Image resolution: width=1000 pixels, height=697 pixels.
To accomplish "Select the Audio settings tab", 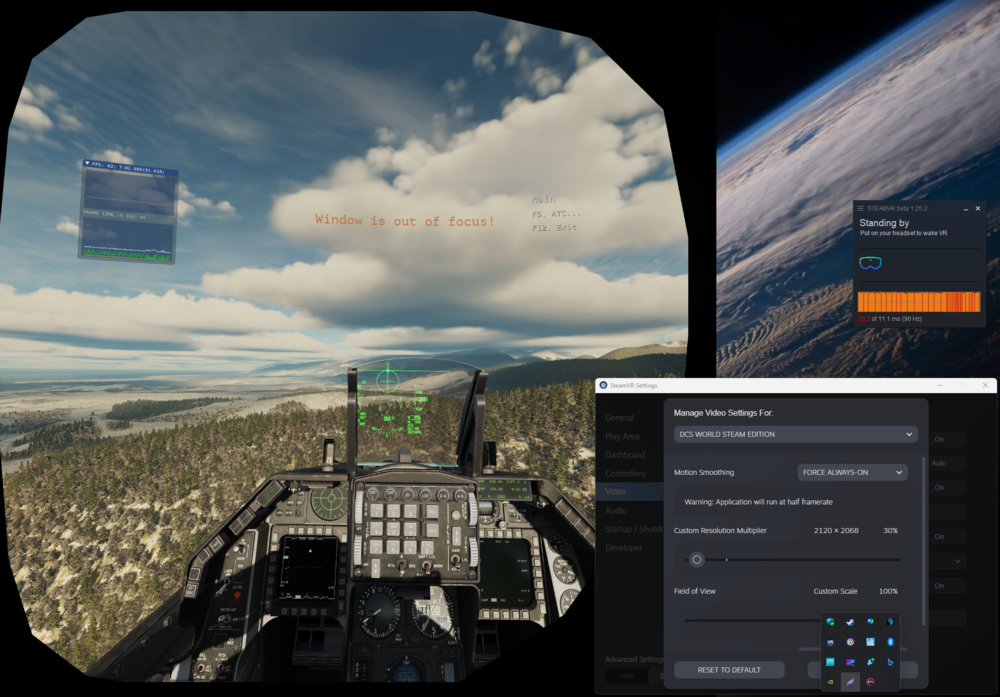I will point(616,510).
